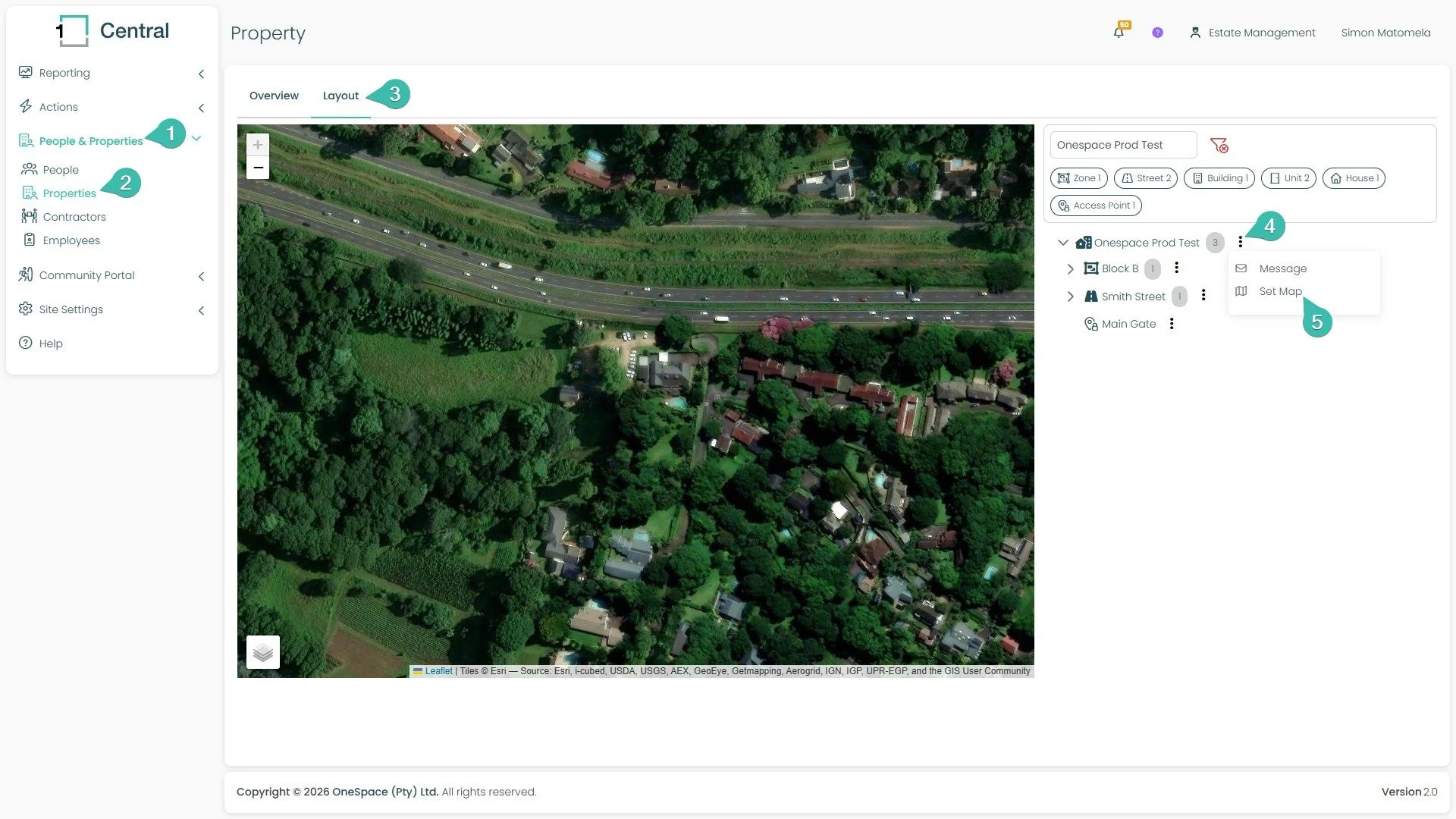The image size is (1456, 819).
Task: Toggle the Street 2 filter chip
Action: tap(1145, 178)
